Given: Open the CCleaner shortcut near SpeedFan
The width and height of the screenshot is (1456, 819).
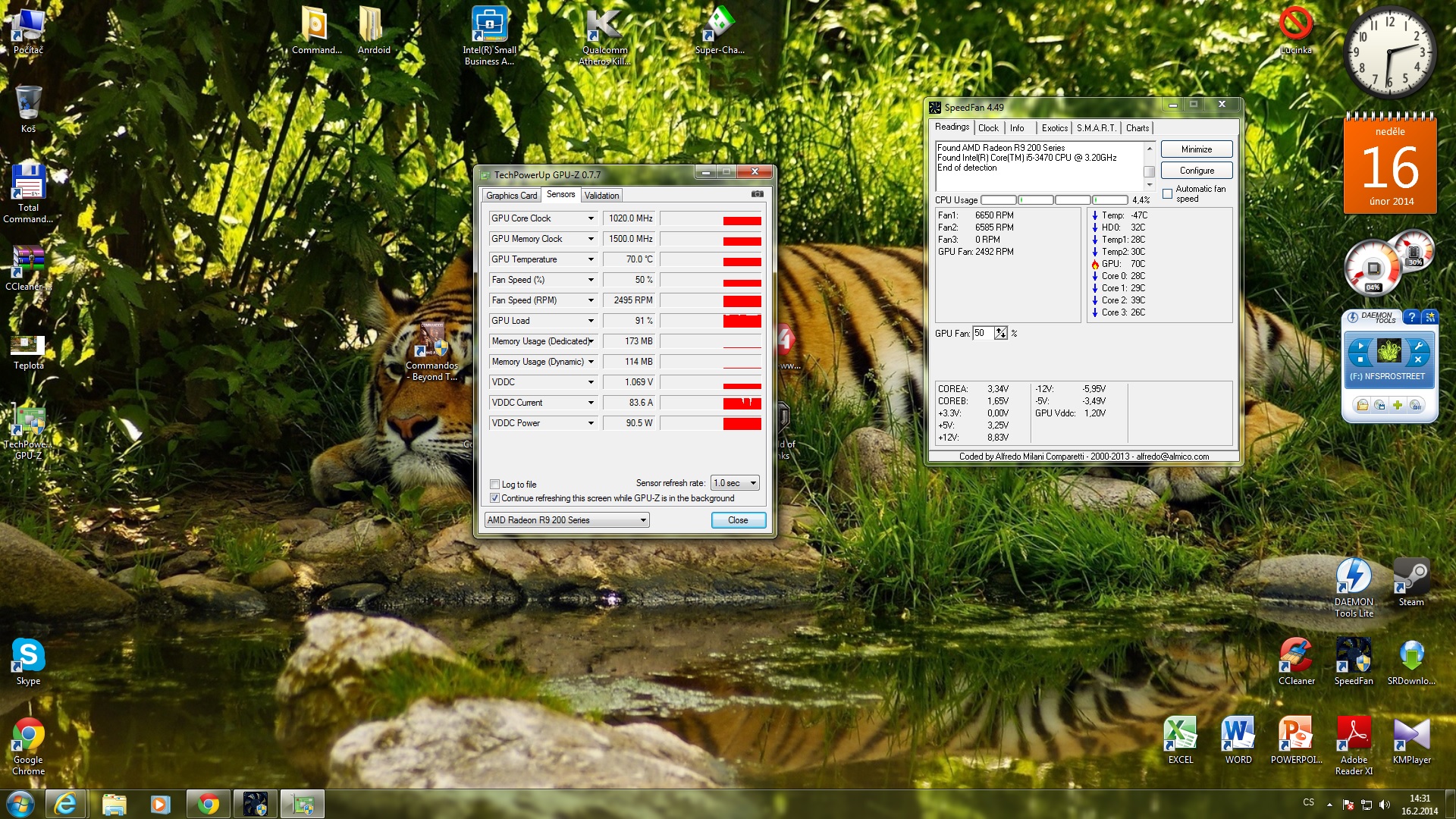Looking at the screenshot, I should pyautogui.click(x=1296, y=657).
